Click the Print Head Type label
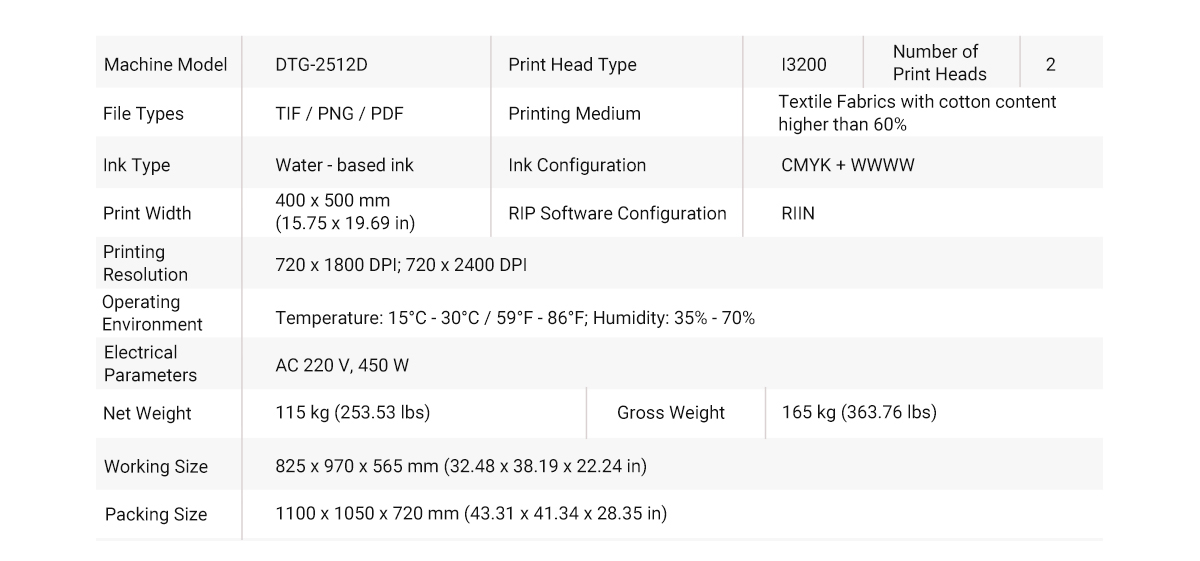 click(x=572, y=65)
